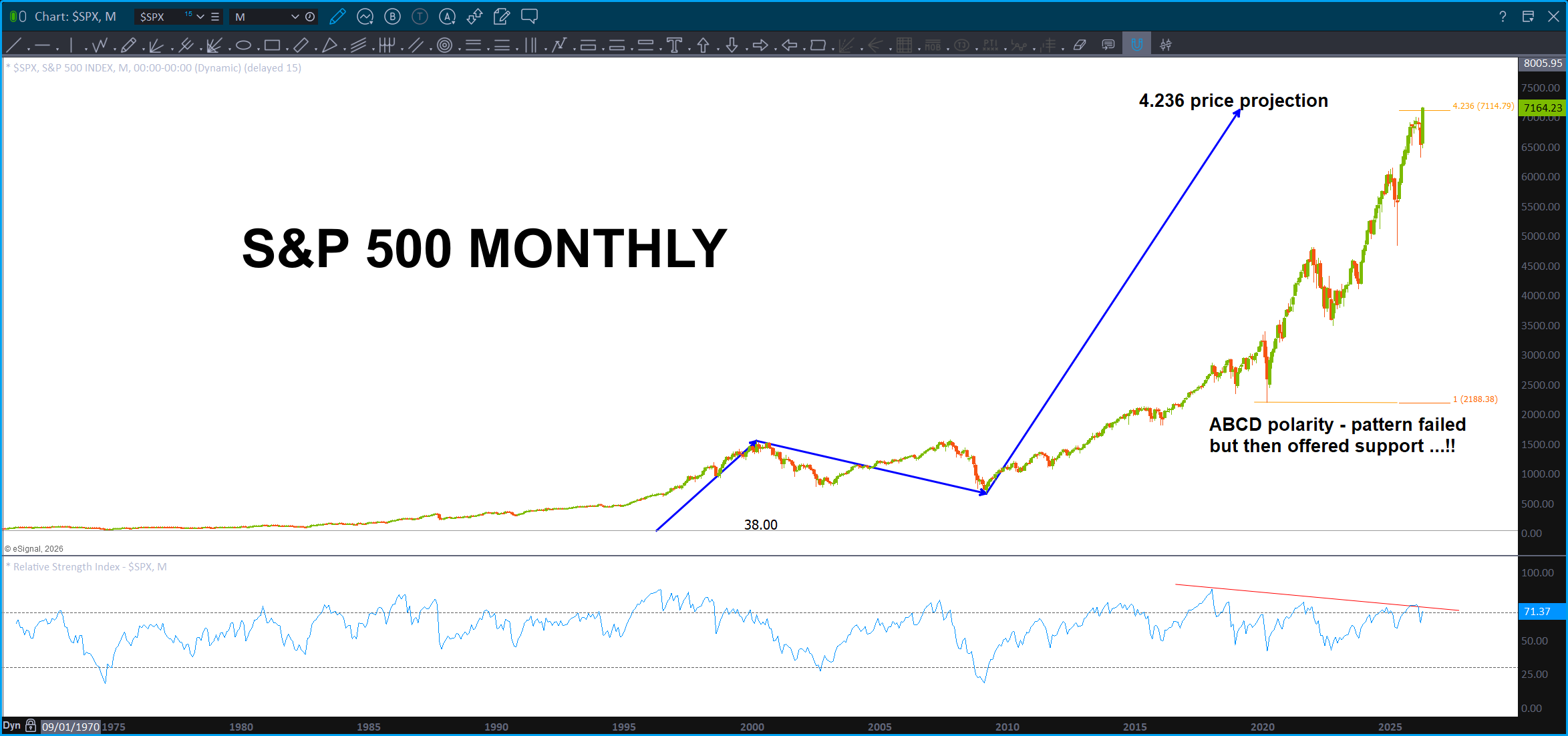Image resolution: width=1568 pixels, height=736 pixels.
Task: Toggle the drawing pencil mode
Action: click(x=337, y=17)
